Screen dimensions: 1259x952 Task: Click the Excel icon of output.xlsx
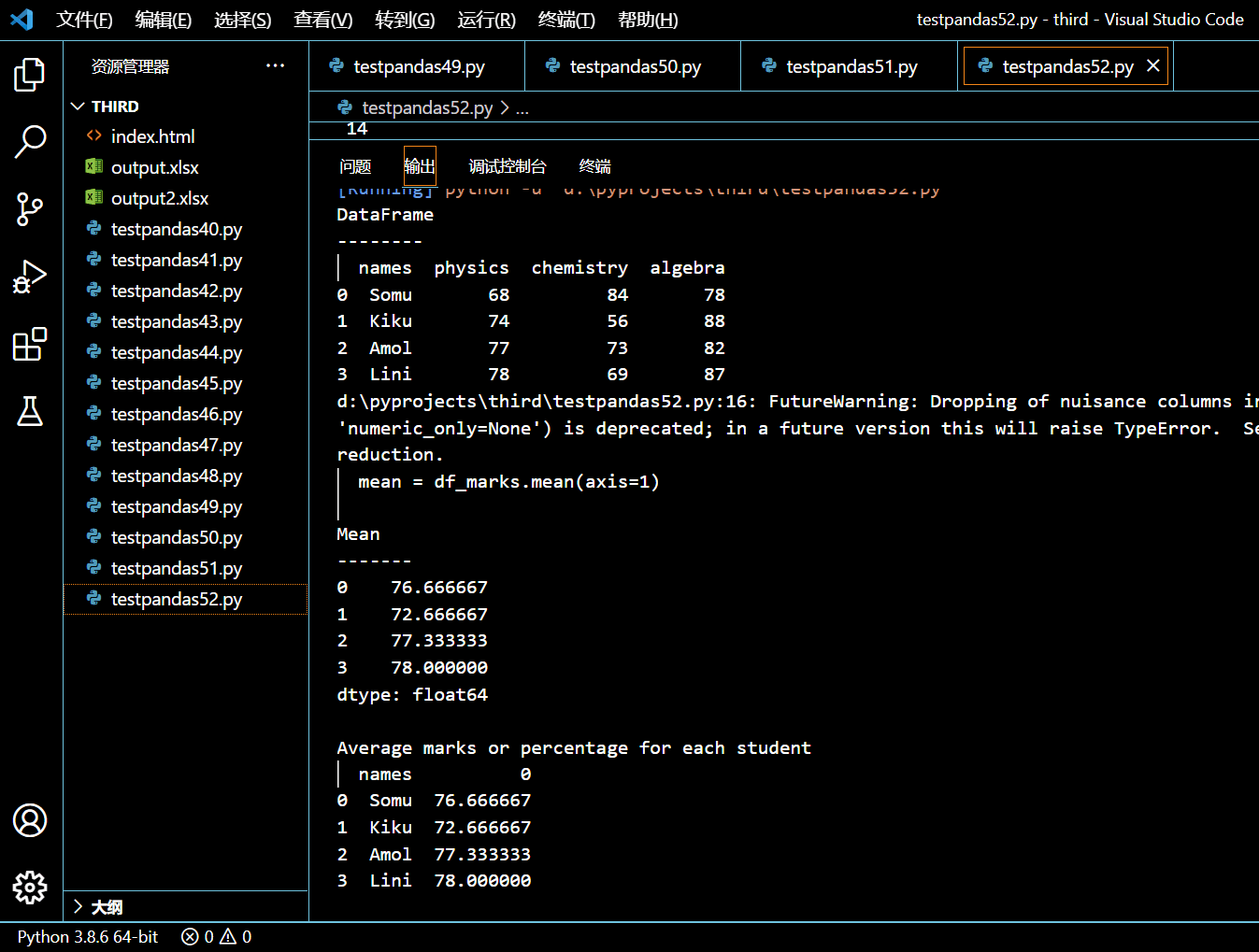93,166
